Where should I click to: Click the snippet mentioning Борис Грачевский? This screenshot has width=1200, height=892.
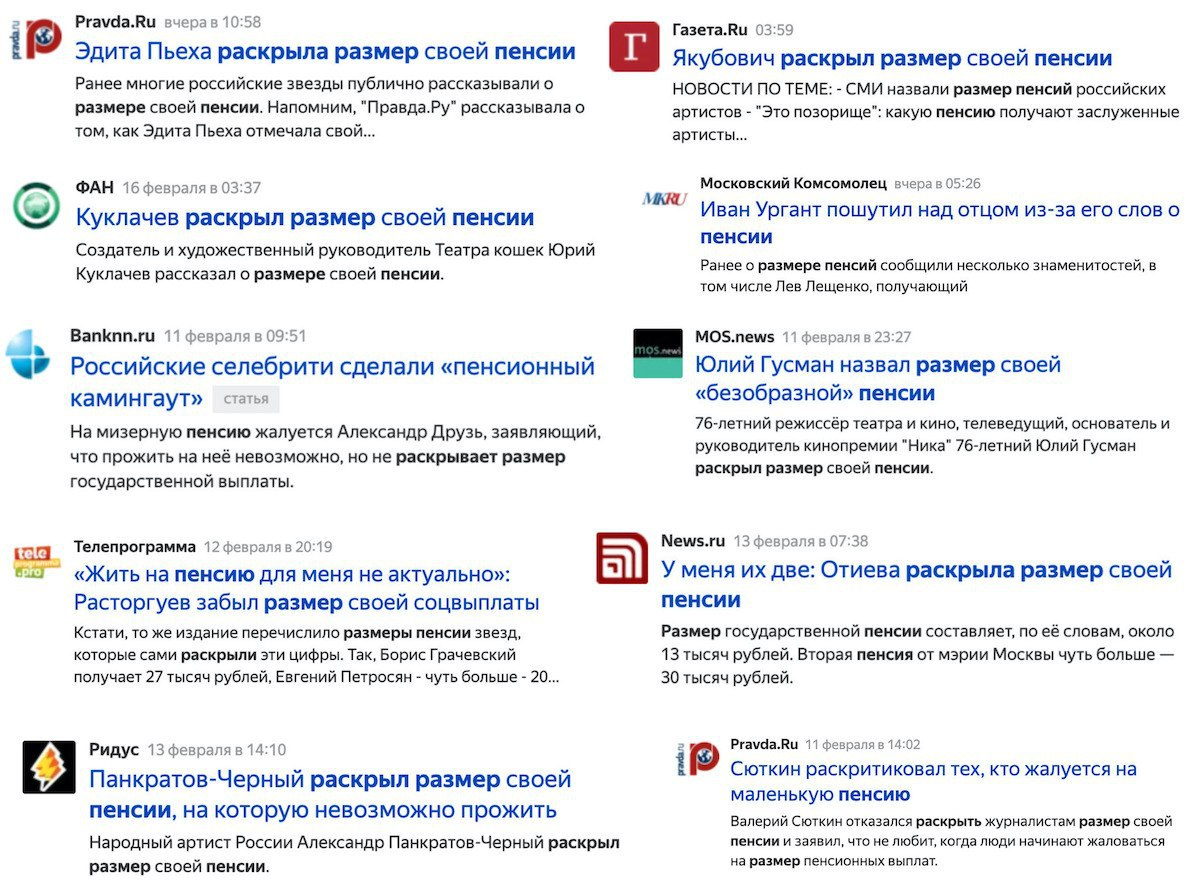[317, 655]
